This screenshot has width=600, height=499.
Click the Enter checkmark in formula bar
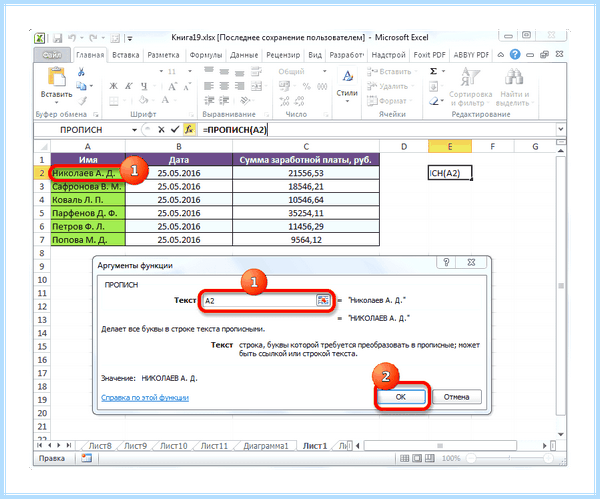[x=175, y=130]
